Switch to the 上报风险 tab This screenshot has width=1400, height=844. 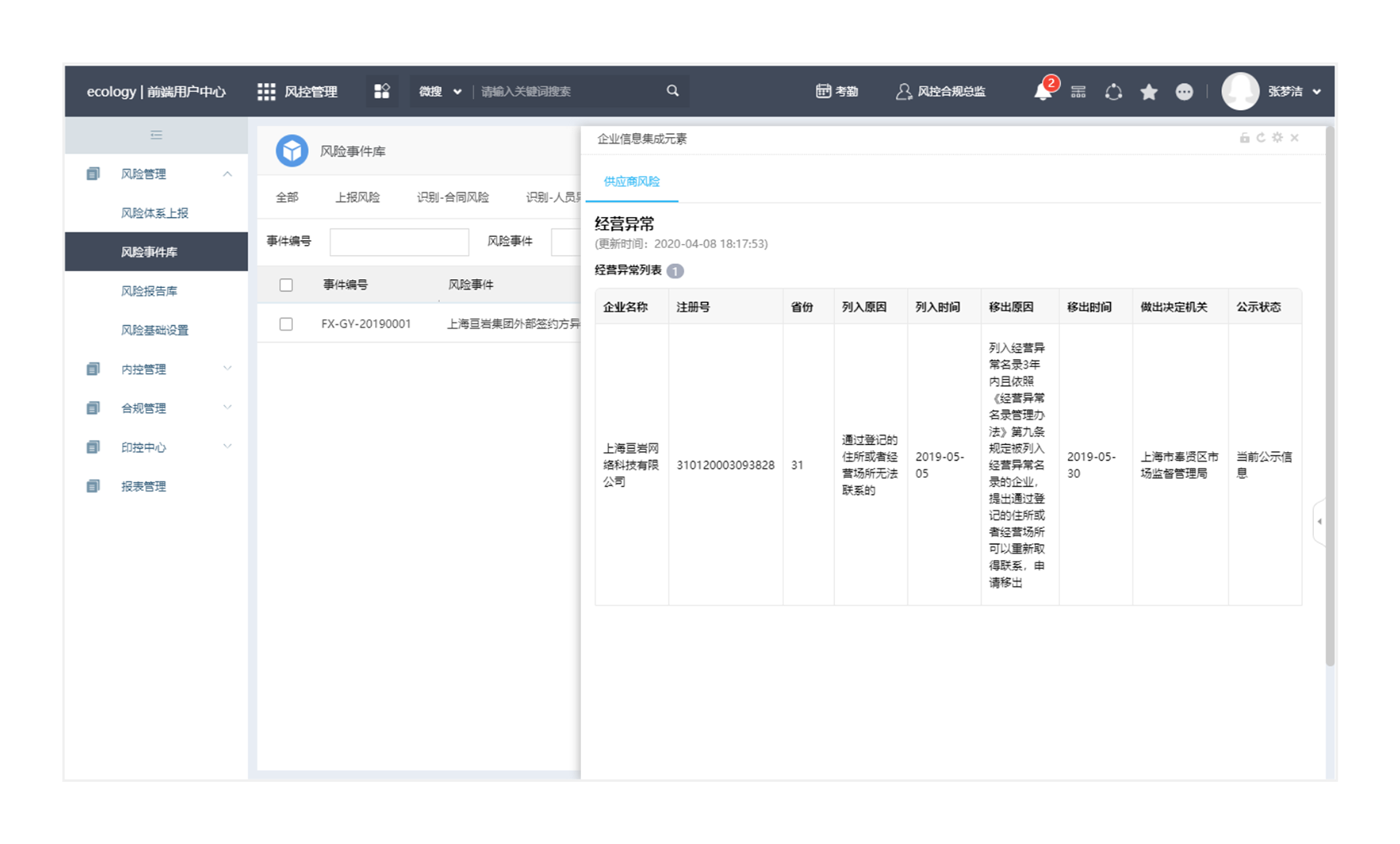[x=357, y=197]
